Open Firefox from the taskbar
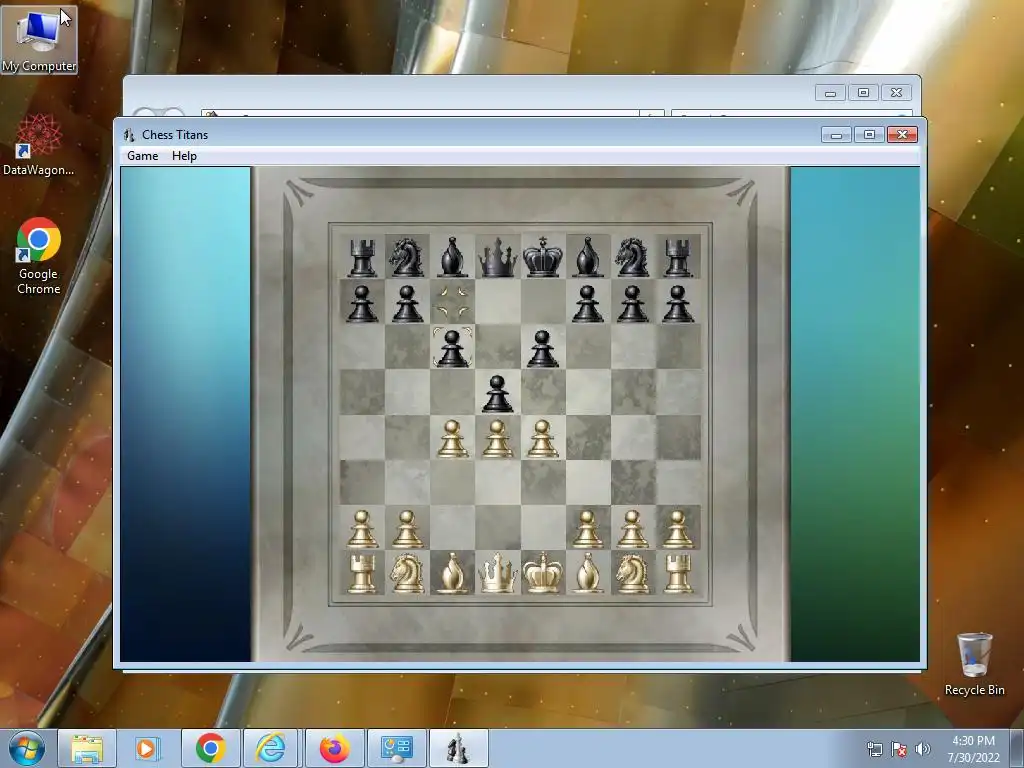Image resolution: width=1024 pixels, height=768 pixels. (x=334, y=748)
